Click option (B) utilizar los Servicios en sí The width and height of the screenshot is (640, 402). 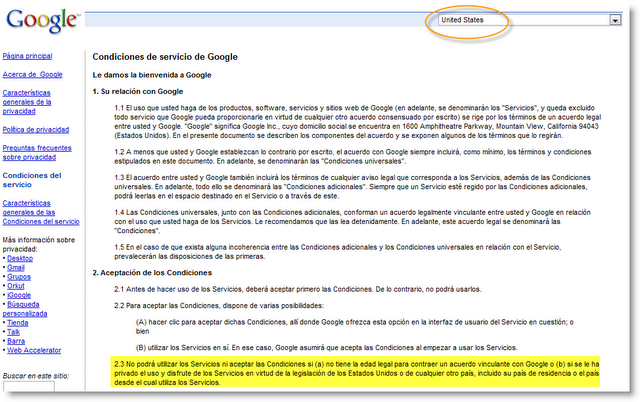pyautogui.click(x=327, y=348)
